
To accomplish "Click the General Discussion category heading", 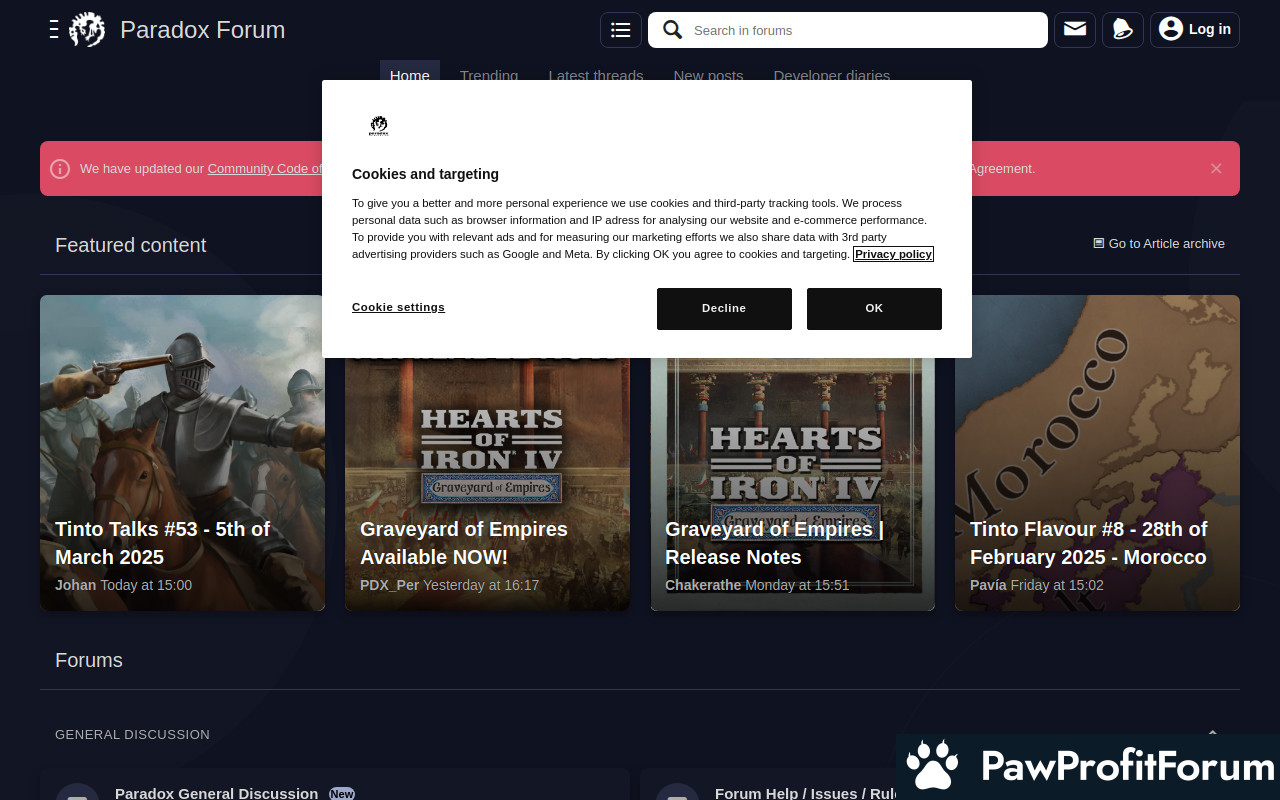I will pyautogui.click(x=132, y=734).
